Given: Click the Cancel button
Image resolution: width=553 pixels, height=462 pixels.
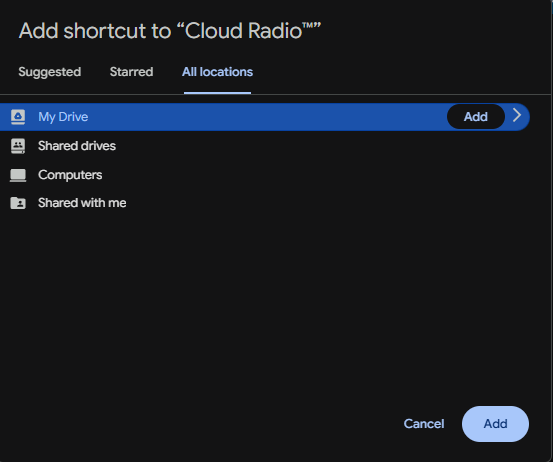Looking at the screenshot, I should (424, 424).
